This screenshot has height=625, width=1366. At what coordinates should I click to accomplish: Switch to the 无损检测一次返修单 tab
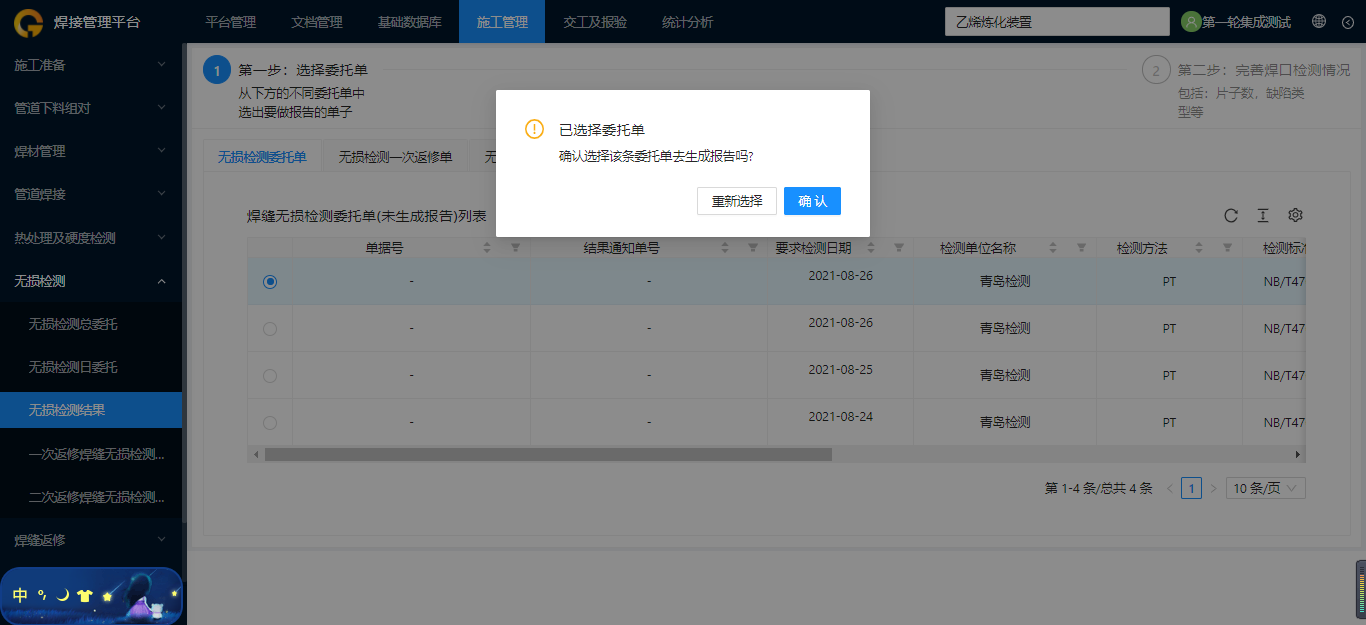coord(395,157)
